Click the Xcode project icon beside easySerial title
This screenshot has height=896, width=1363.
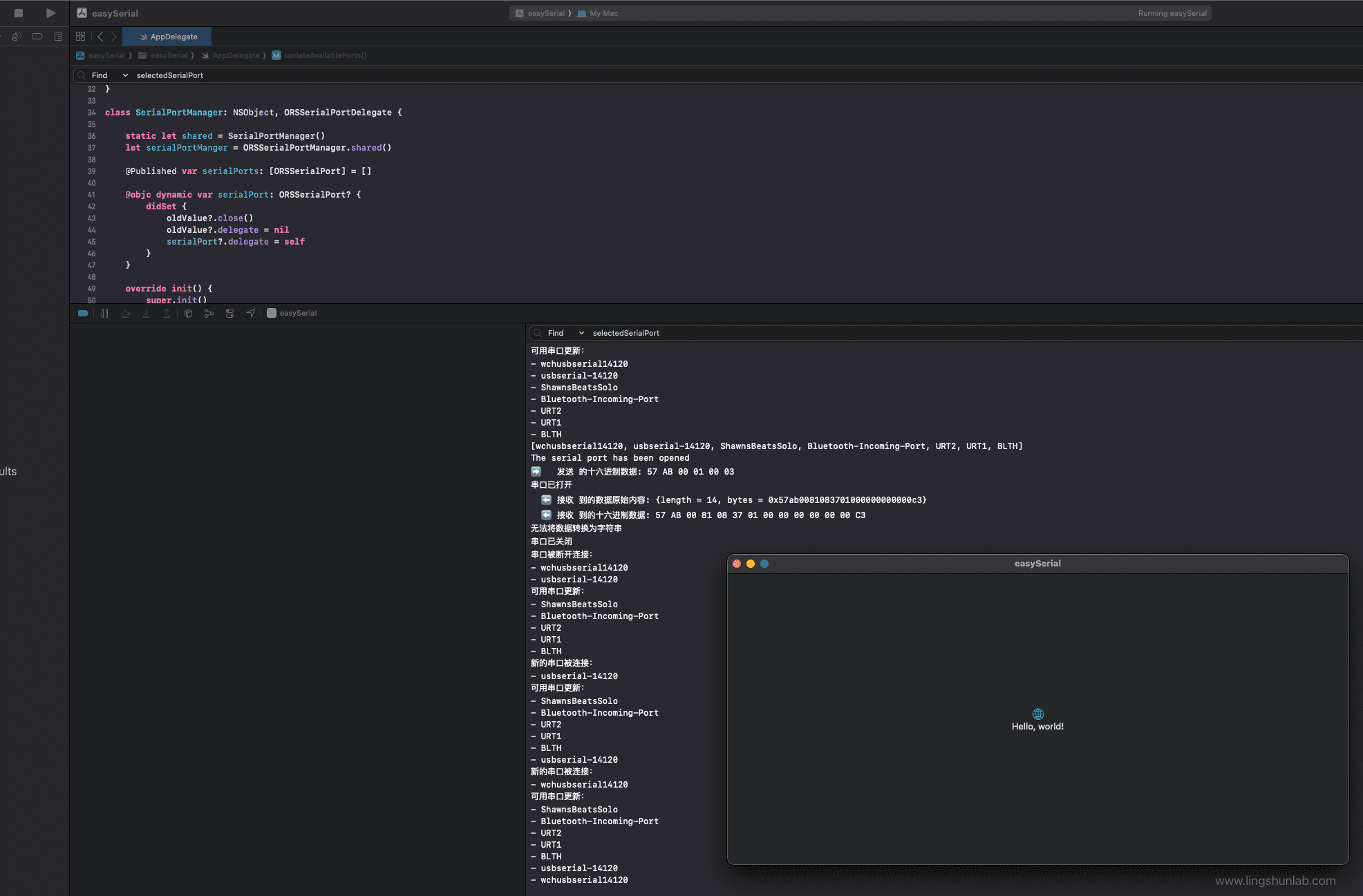82,13
